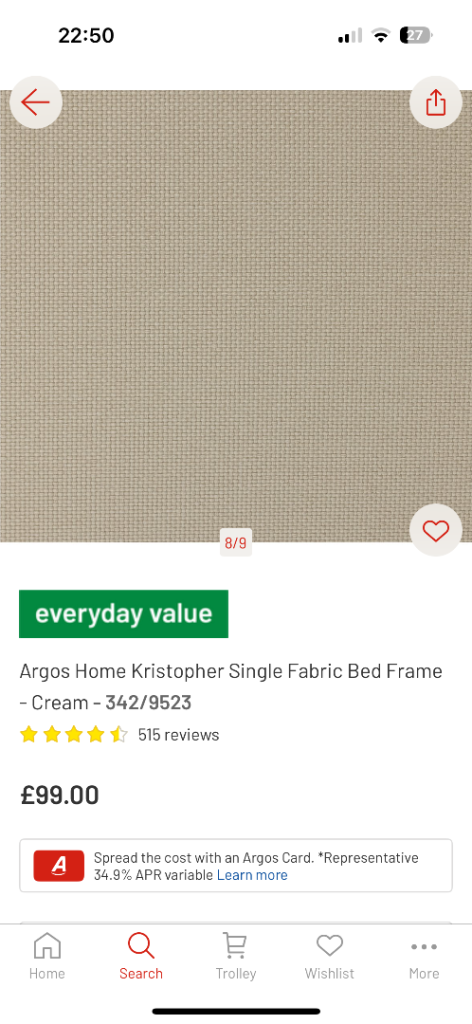
Task: Tap the everyday value green badge
Action: (123, 614)
